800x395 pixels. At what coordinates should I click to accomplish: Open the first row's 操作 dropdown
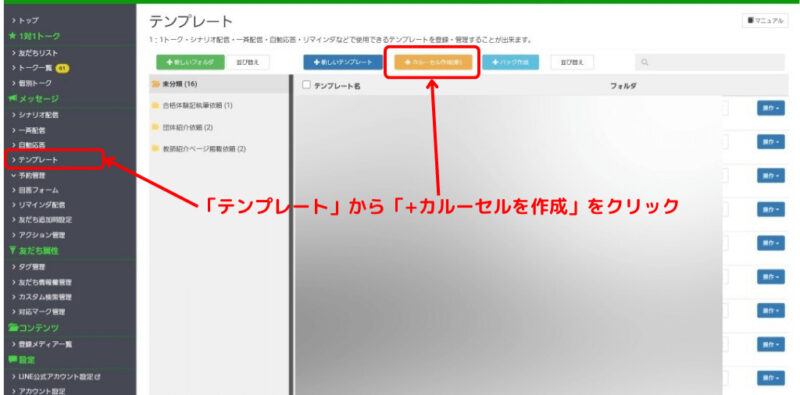coord(770,108)
